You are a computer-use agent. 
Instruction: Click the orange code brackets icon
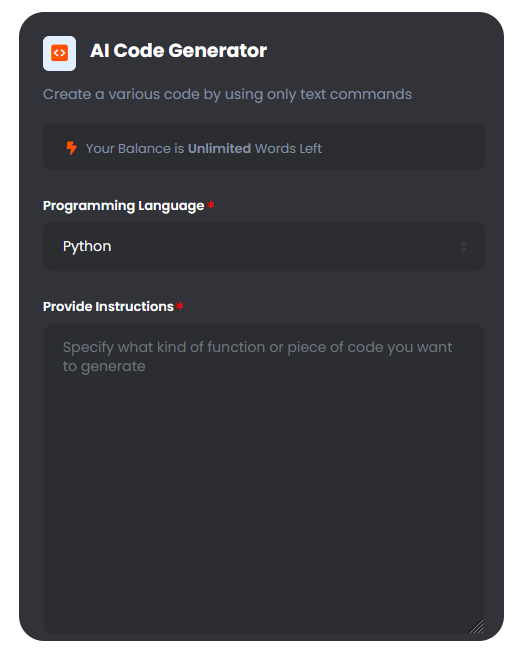(59, 53)
